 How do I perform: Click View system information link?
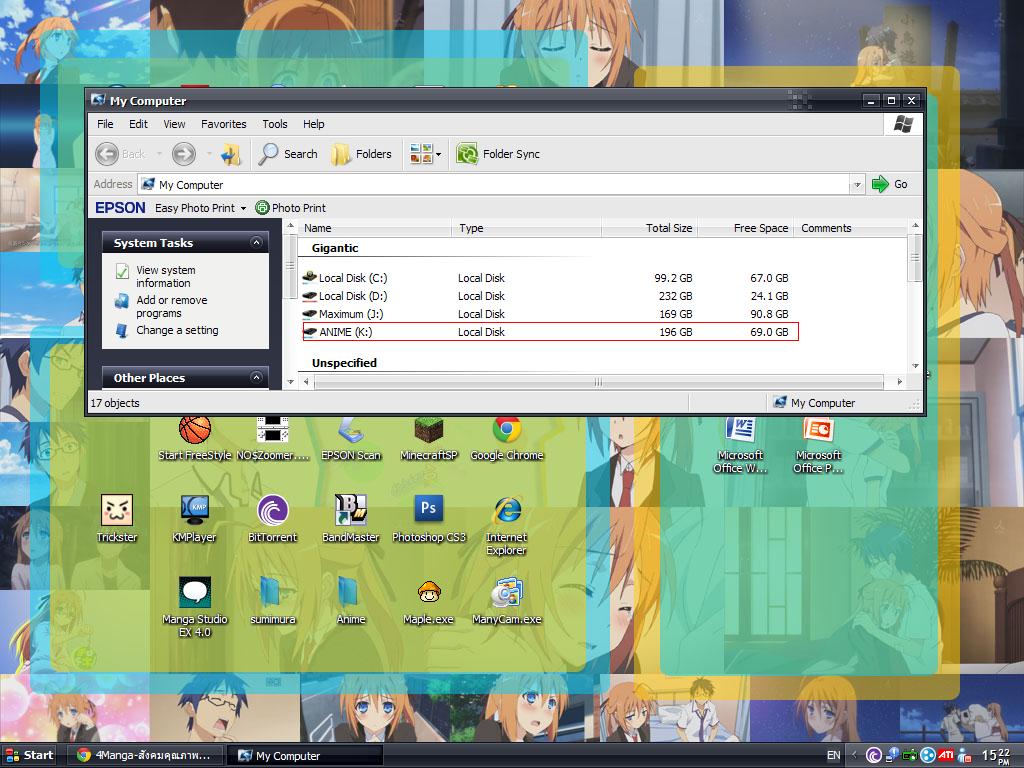[x=165, y=276]
